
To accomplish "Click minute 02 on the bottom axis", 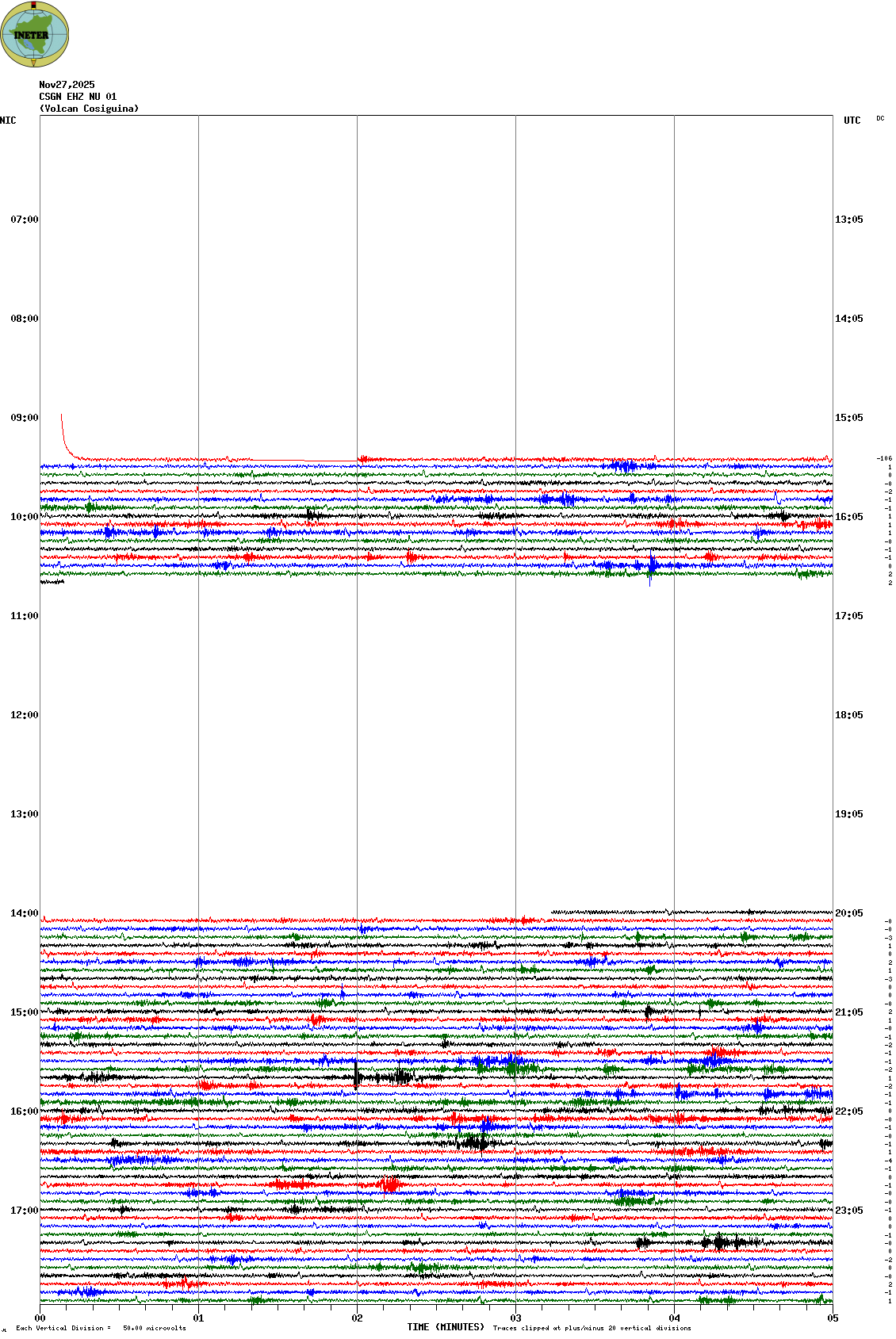I will pos(357,1318).
